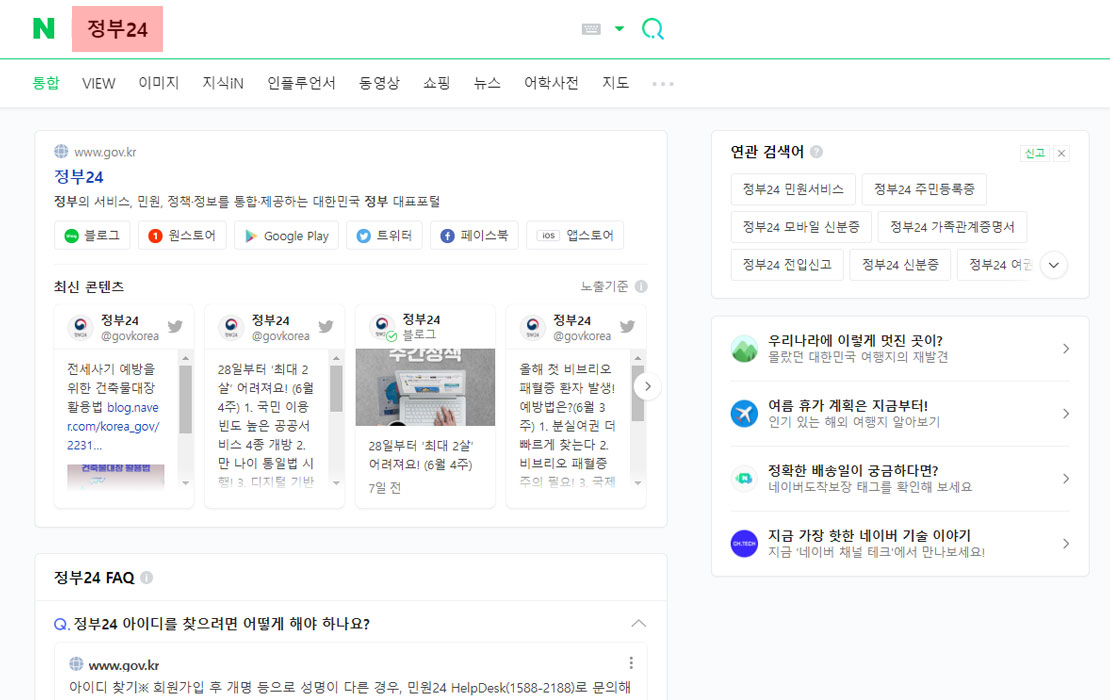Open the 이미지 tab
The height and width of the screenshot is (700, 1110).
tap(159, 84)
